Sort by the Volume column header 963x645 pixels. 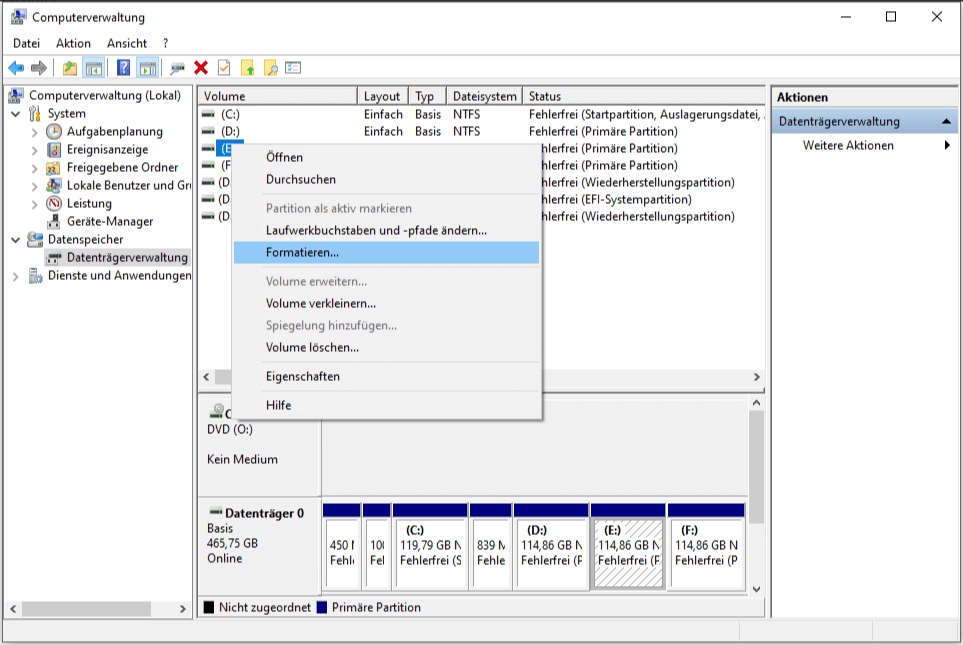tap(278, 96)
